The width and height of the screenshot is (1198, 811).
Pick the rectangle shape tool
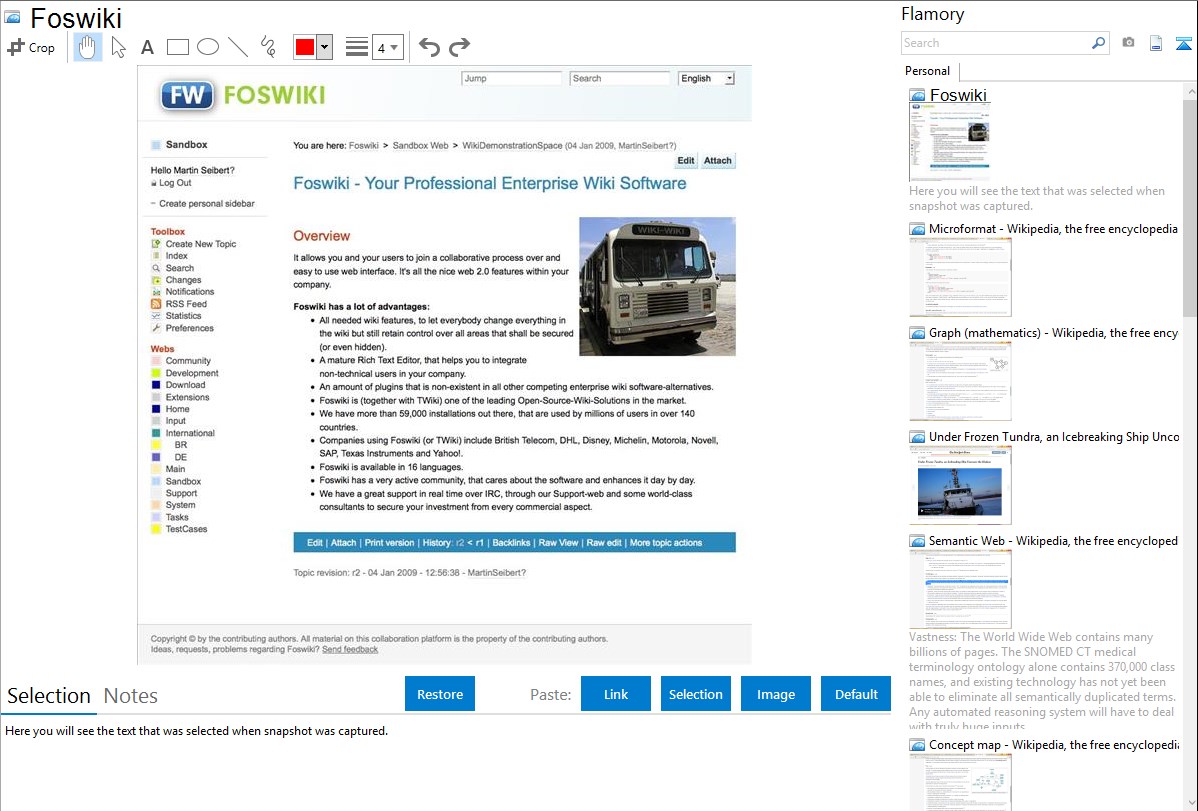(x=177, y=47)
